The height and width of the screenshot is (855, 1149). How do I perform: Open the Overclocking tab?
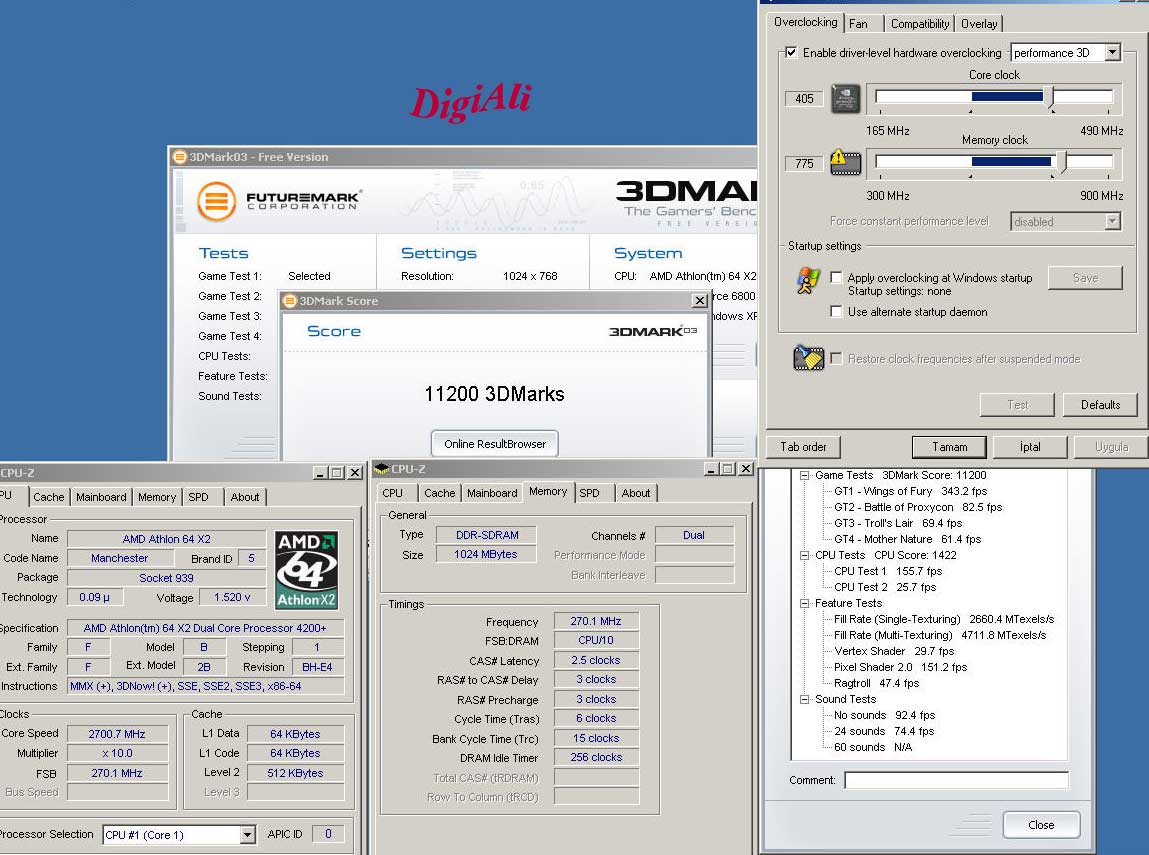pos(805,22)
